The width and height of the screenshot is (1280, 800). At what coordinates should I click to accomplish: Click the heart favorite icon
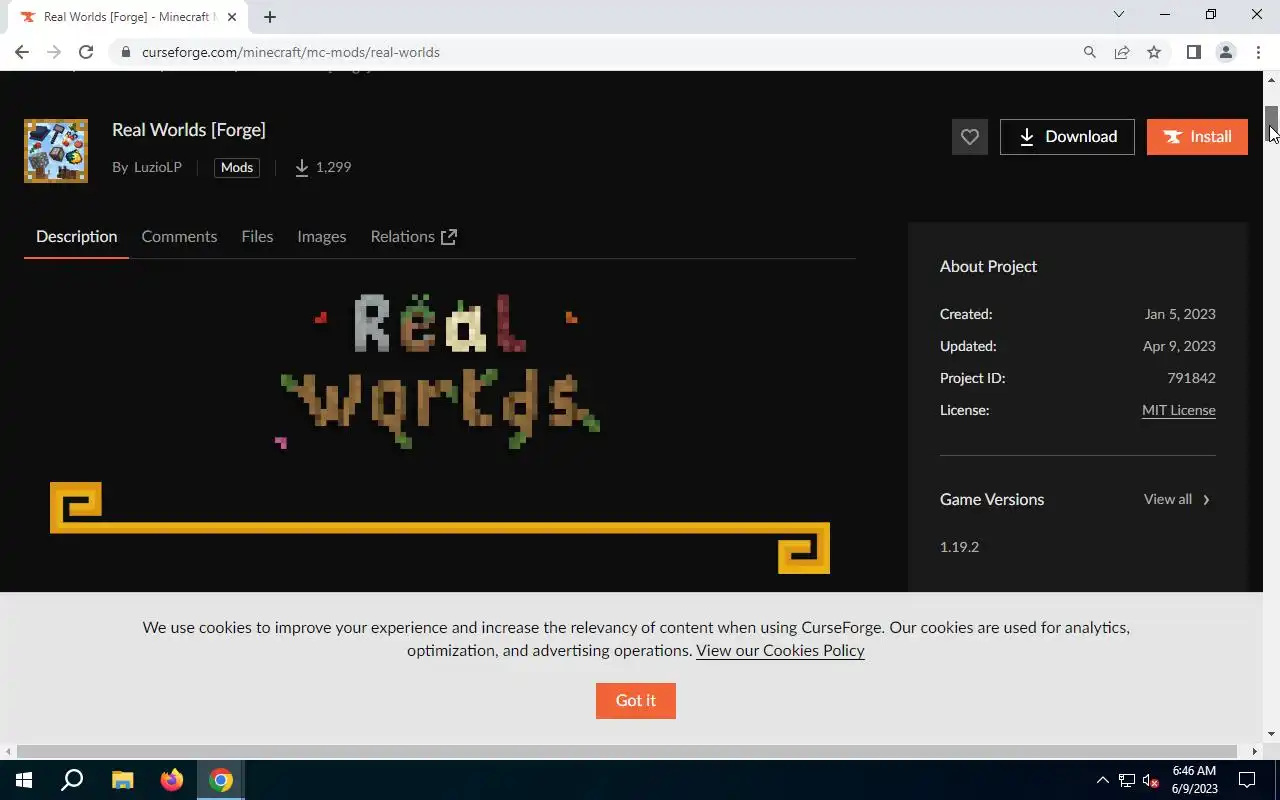tap(969, 137)
